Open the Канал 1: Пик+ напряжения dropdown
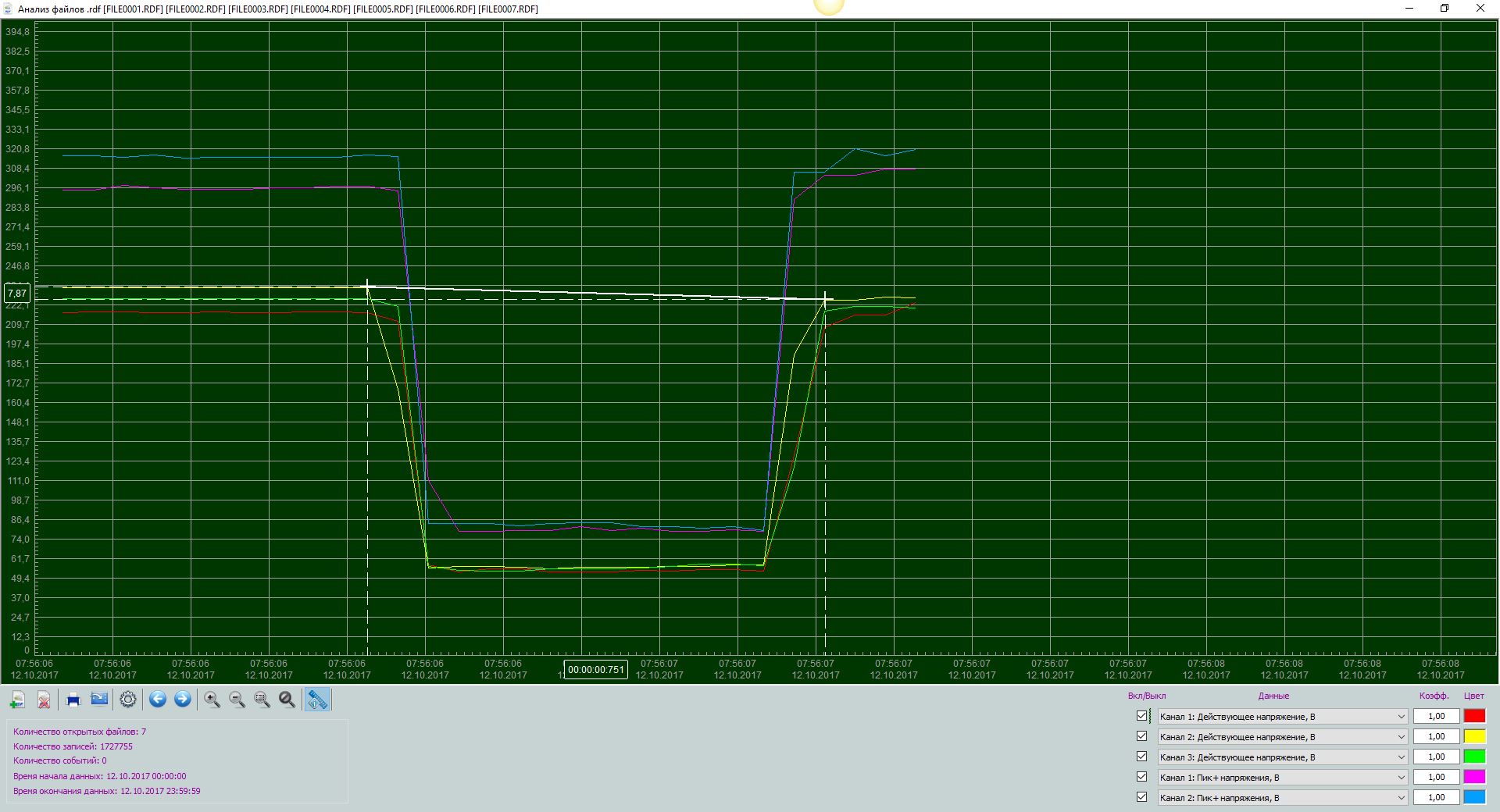Viewport: 1500px width, 812px height. tap(1283, 777)
